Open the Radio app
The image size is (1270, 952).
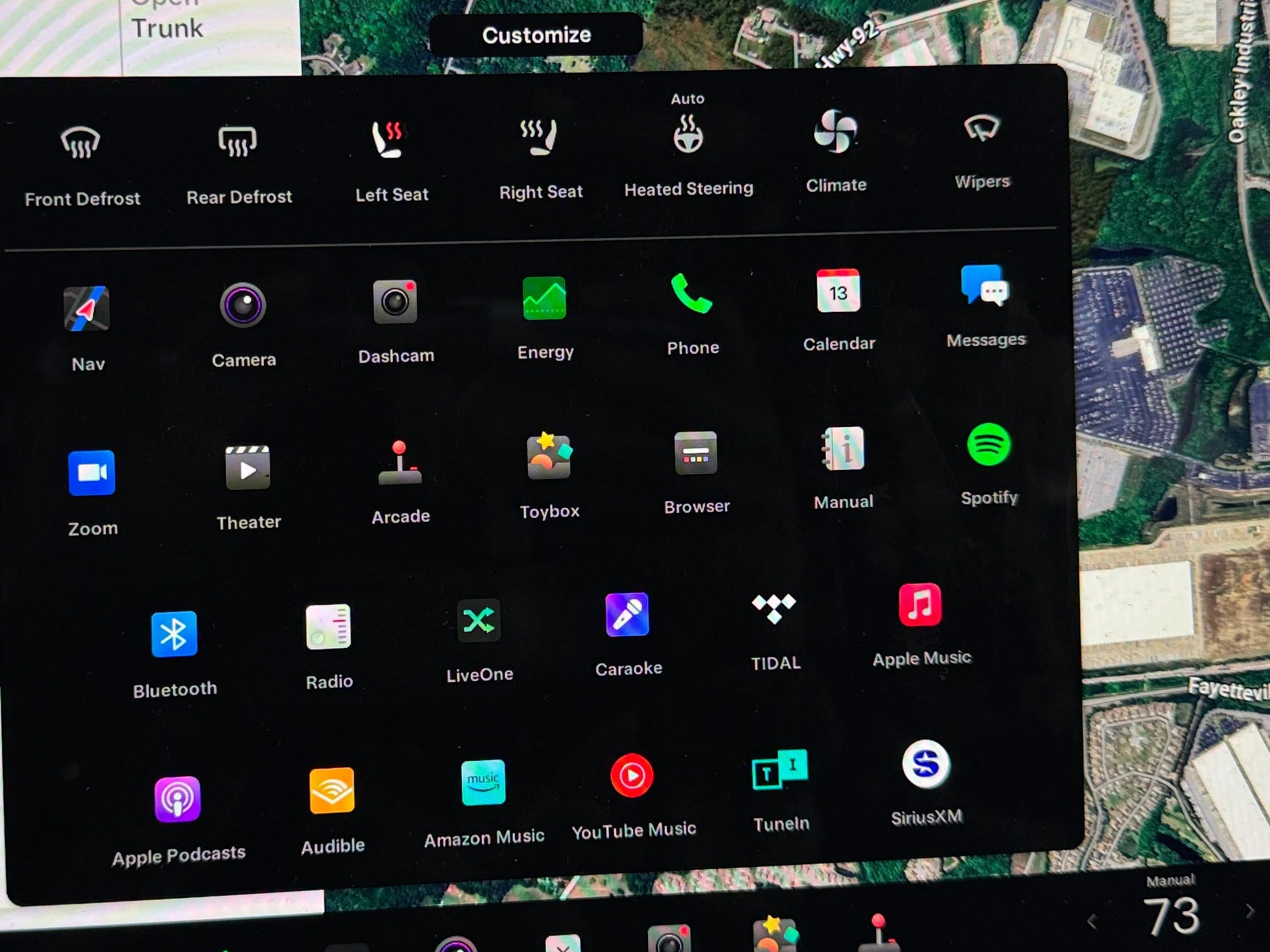(x=329, y=626)
